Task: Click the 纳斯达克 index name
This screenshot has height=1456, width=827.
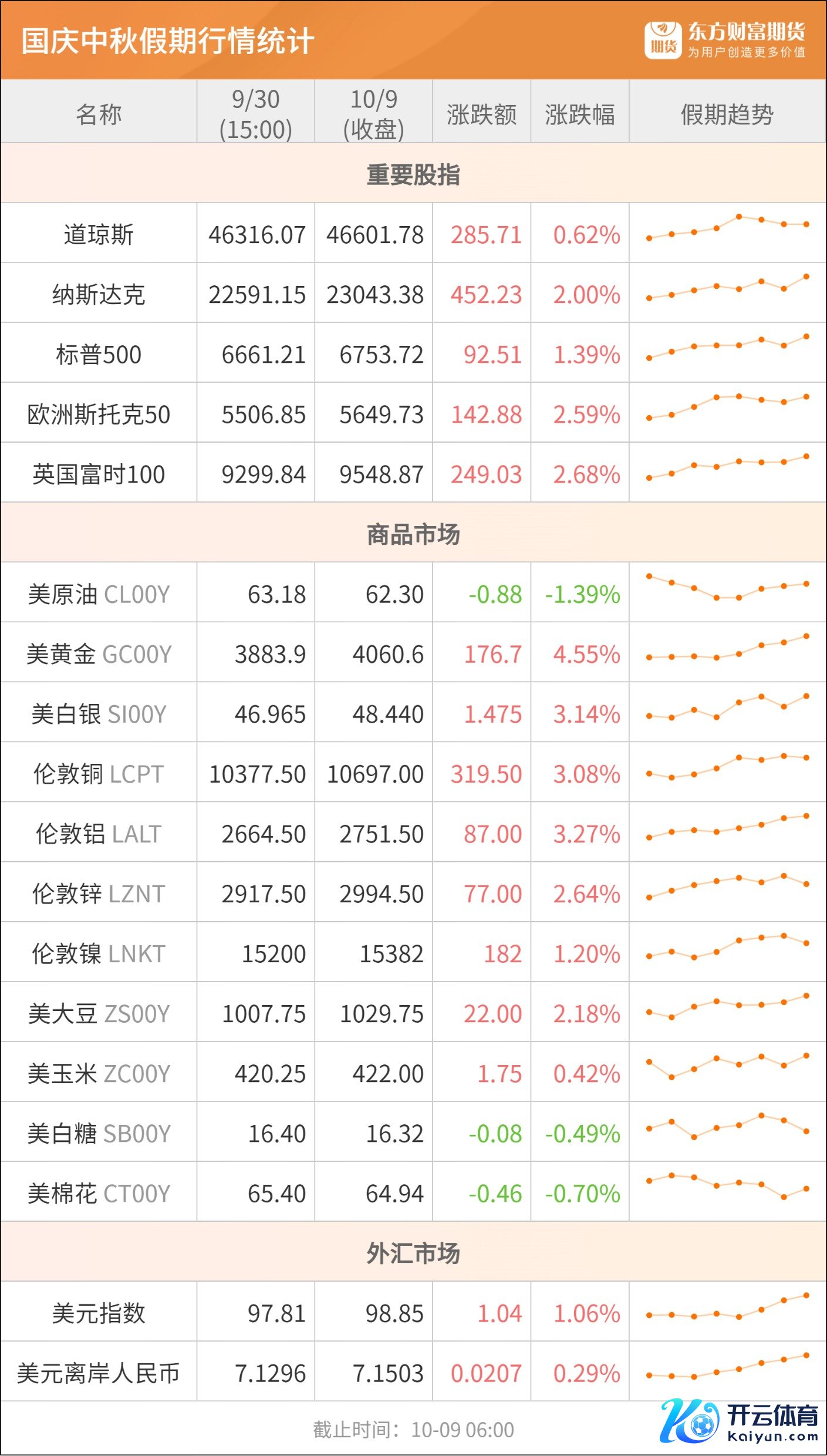Action: (x=99, y=294)
